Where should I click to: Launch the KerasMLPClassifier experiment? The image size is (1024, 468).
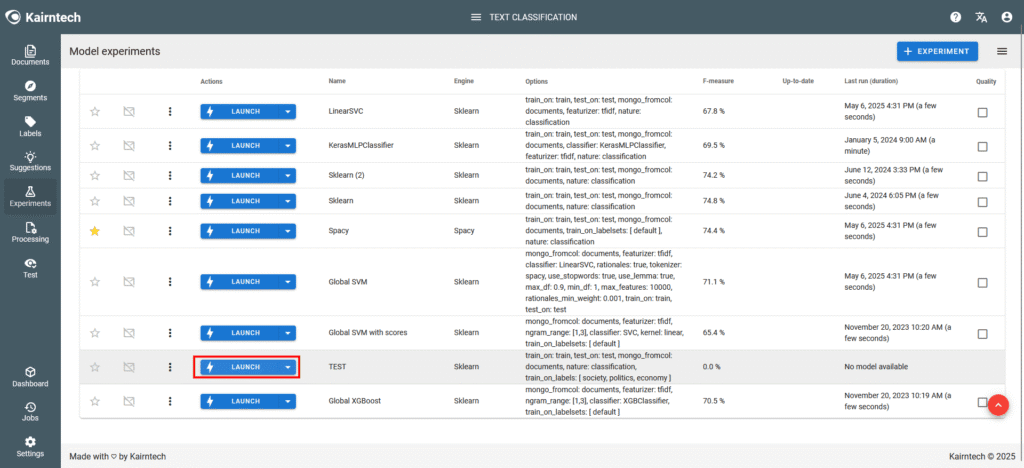(240, 145)
